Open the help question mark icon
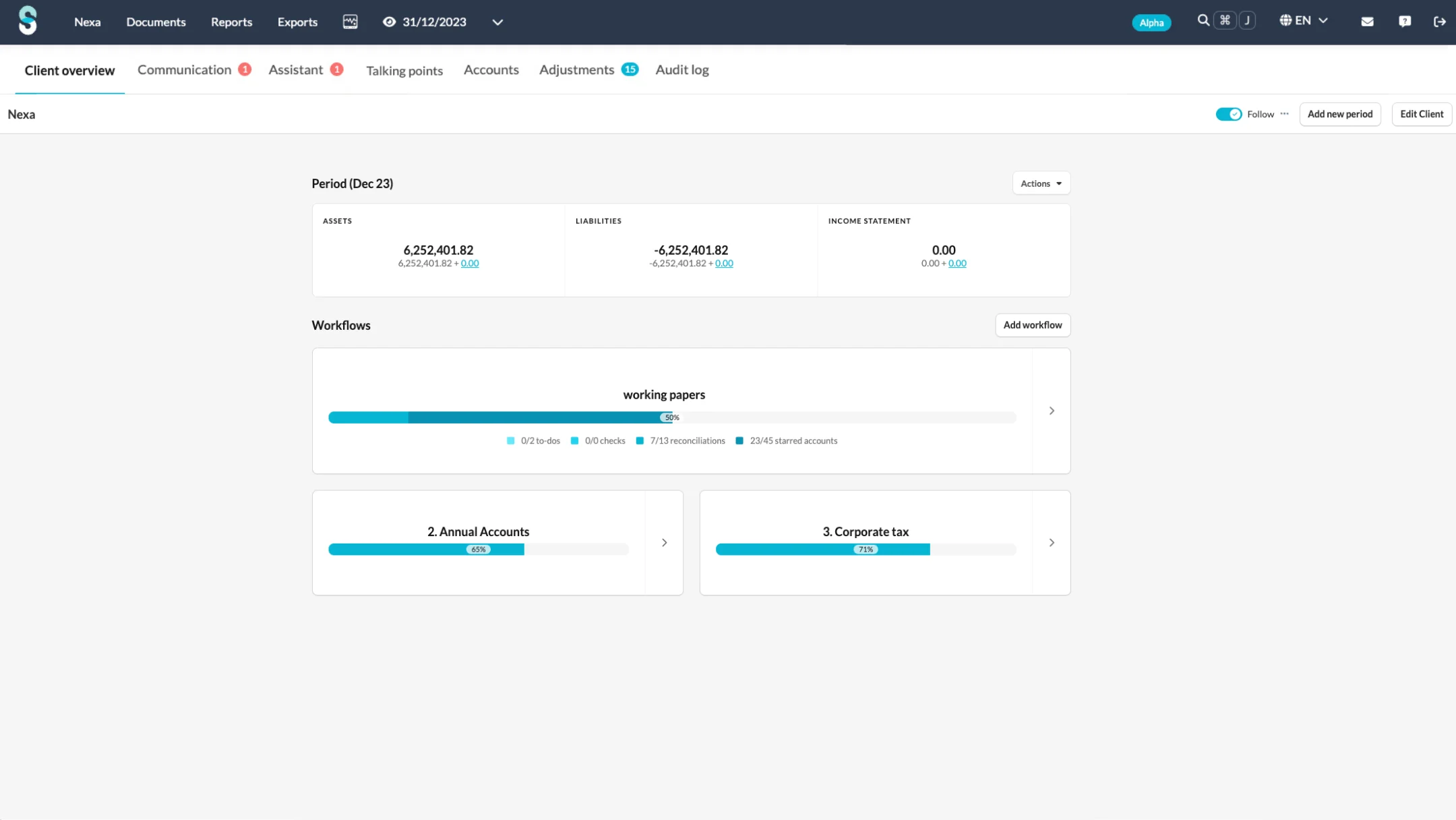Viewport: 1456px width, 820px height. coord(1405,22)
